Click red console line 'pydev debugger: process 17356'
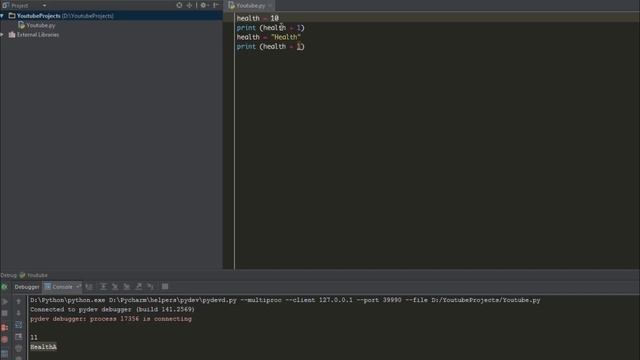This screenshot has width=640, height=360. coord(111,319)
